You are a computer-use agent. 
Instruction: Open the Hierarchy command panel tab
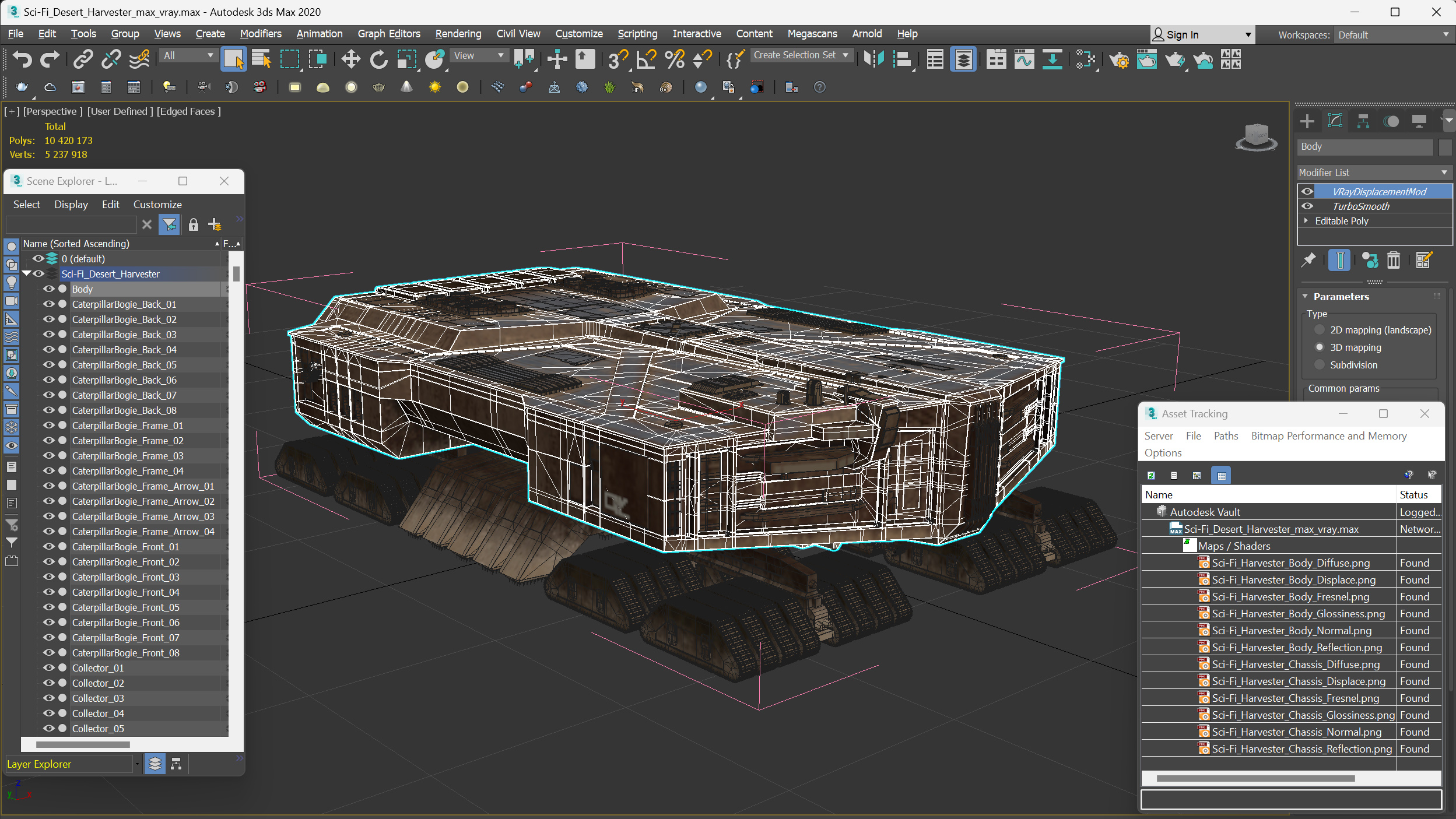[1363, 121]
